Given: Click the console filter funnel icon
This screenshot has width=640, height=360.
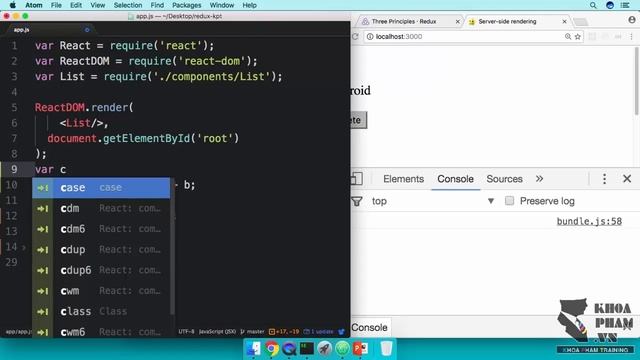Looking at the screenshot, I should 357,201.
